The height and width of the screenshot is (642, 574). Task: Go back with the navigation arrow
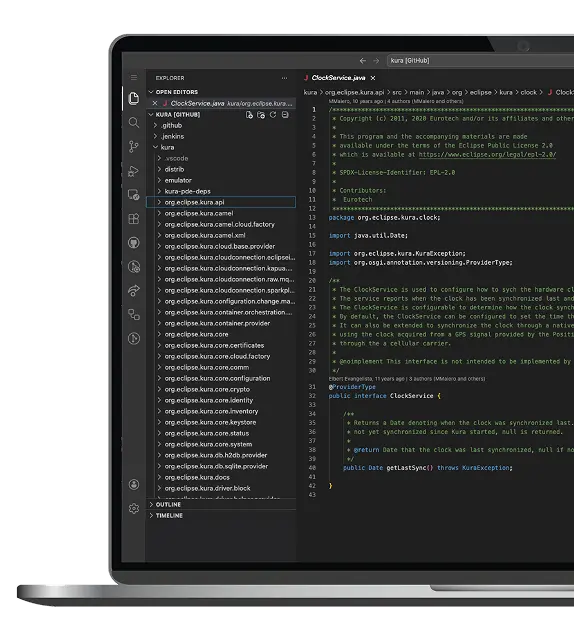[362, 61]
